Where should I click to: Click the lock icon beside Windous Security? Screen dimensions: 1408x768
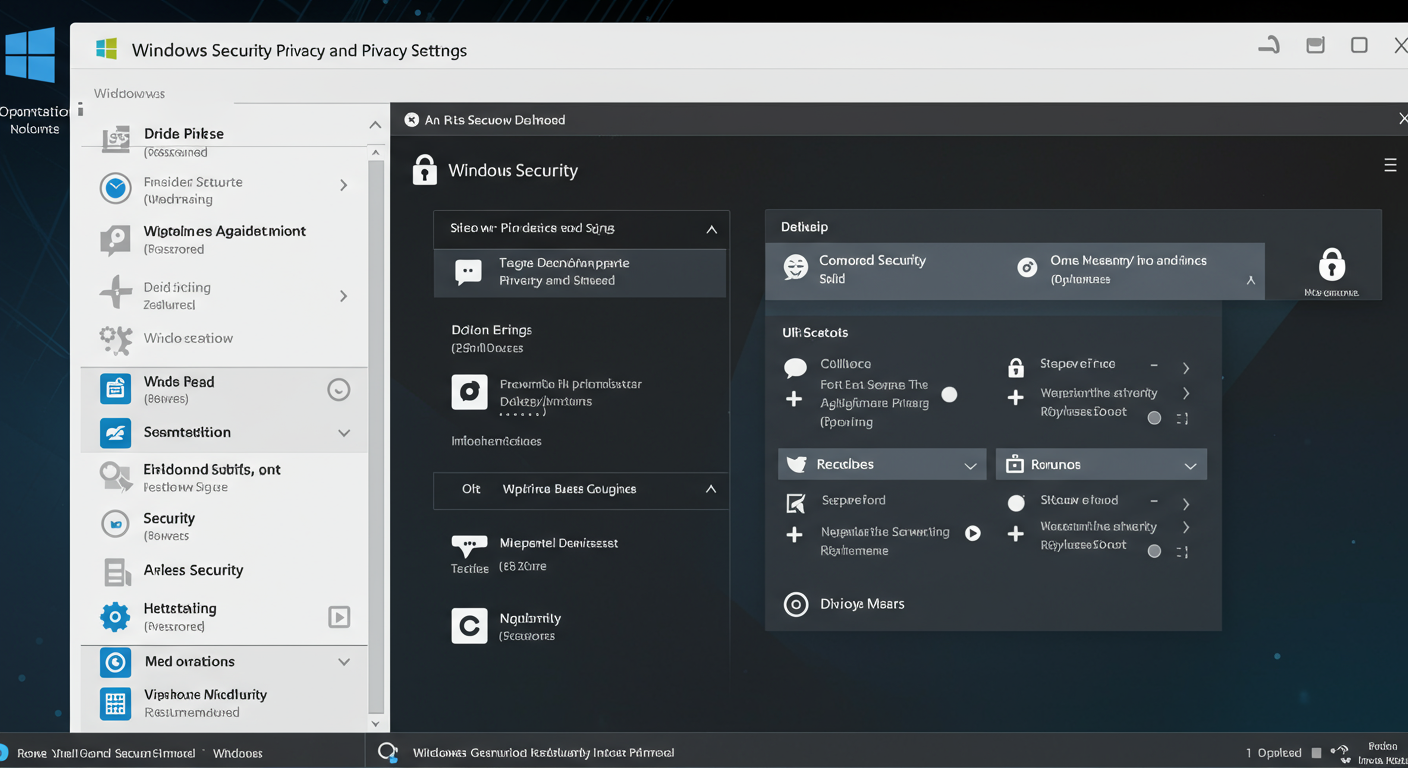(x=425, y=169)
